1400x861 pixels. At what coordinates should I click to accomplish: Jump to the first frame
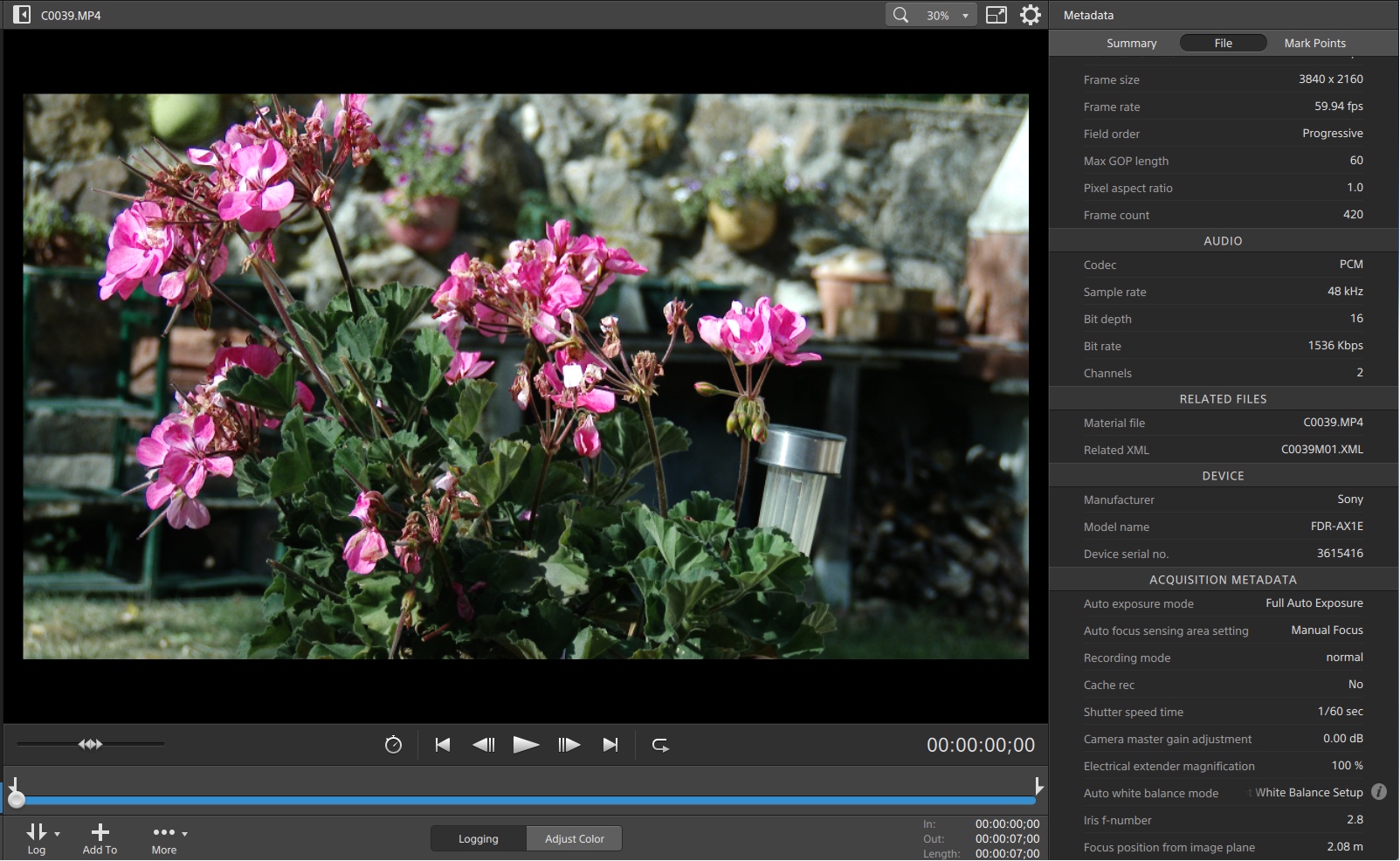(x=443, y=745)
